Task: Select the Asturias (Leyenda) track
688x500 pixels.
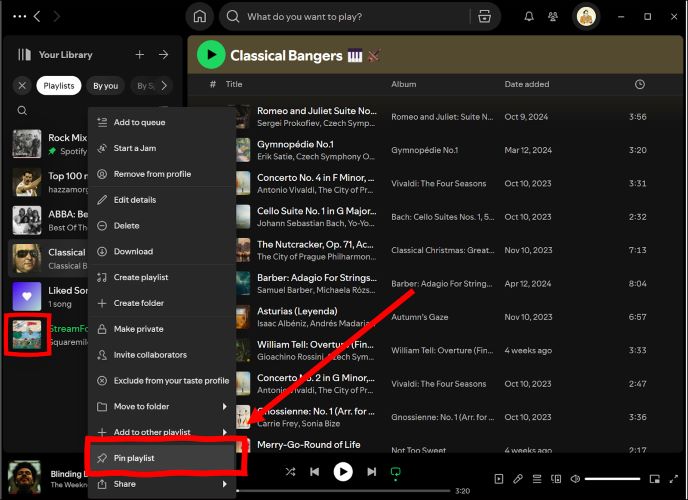Action: pos(297,311)
